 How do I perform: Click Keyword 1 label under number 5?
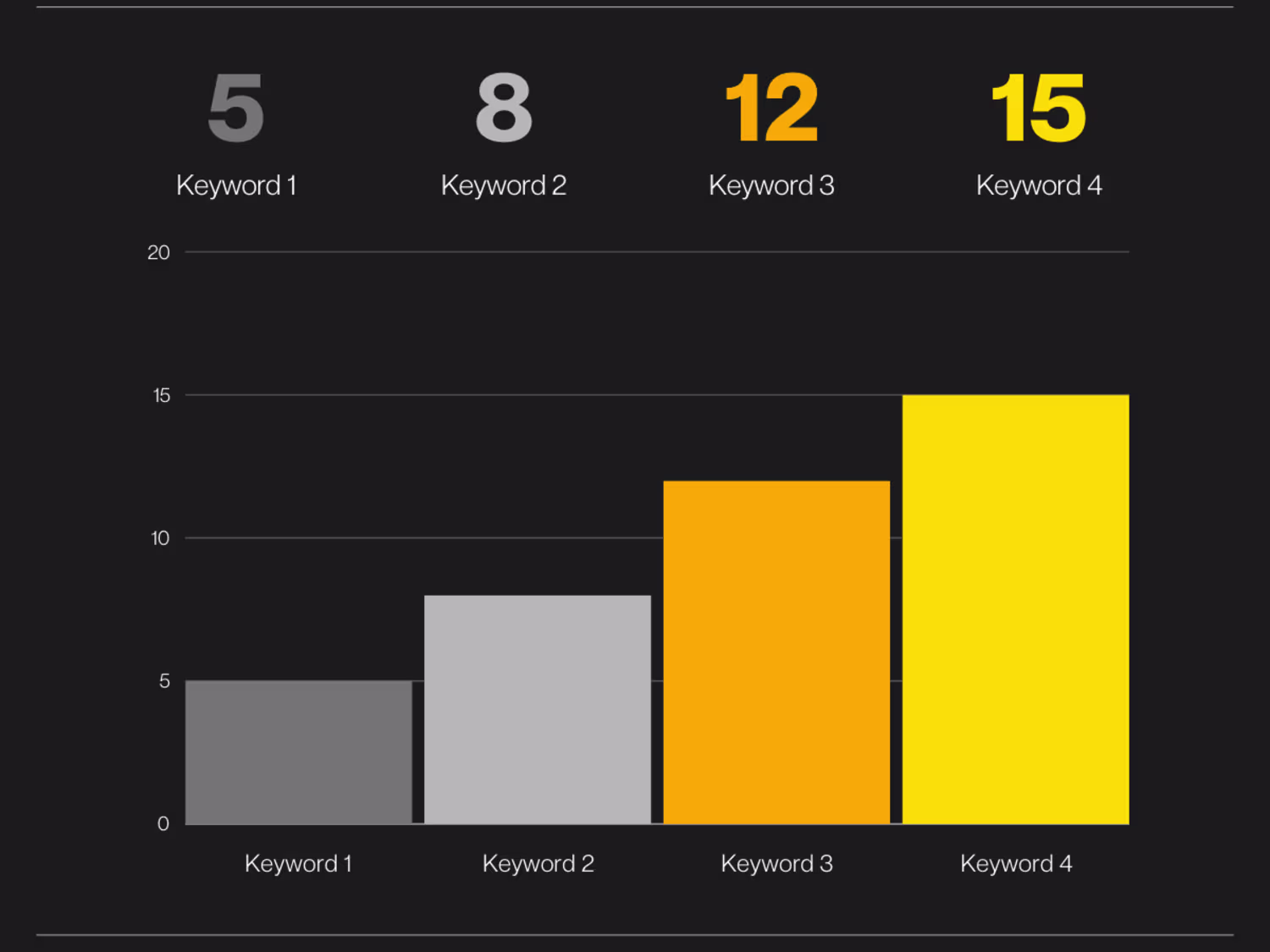click(x=236, y=185)
